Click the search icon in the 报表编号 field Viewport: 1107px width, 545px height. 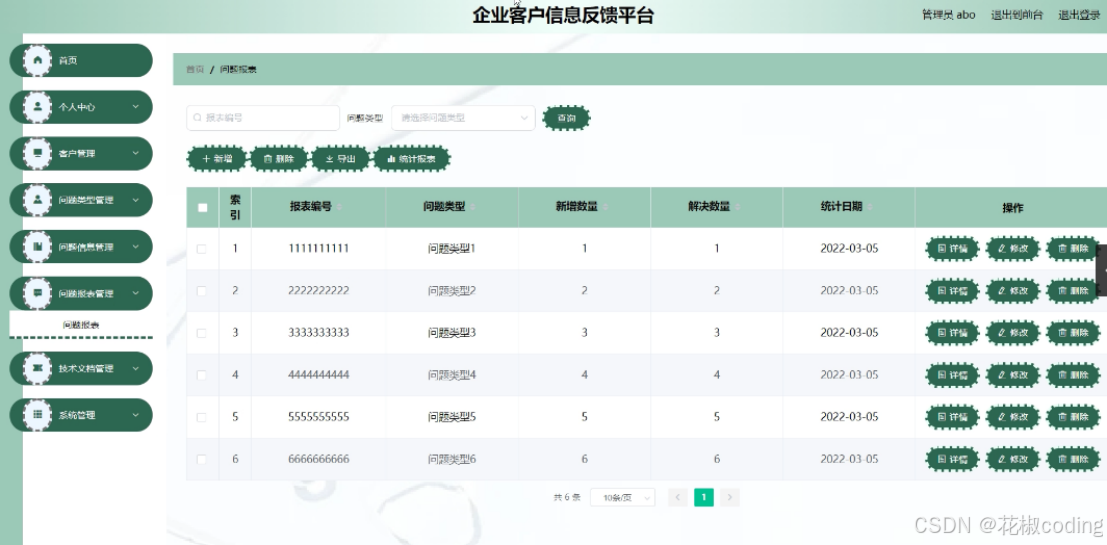click(x=197, y=118)
